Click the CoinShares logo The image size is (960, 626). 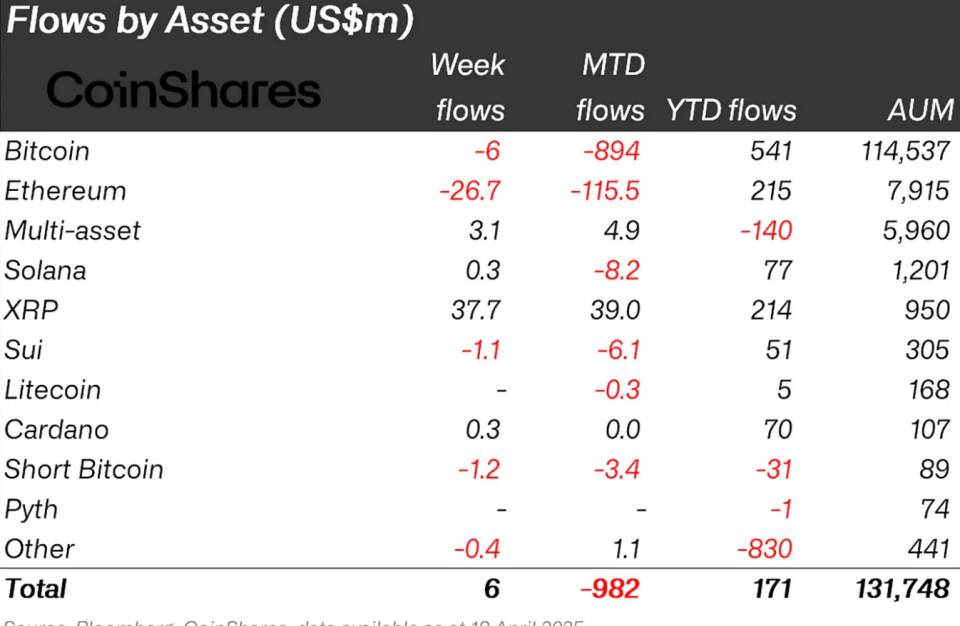tap(183, 89)
